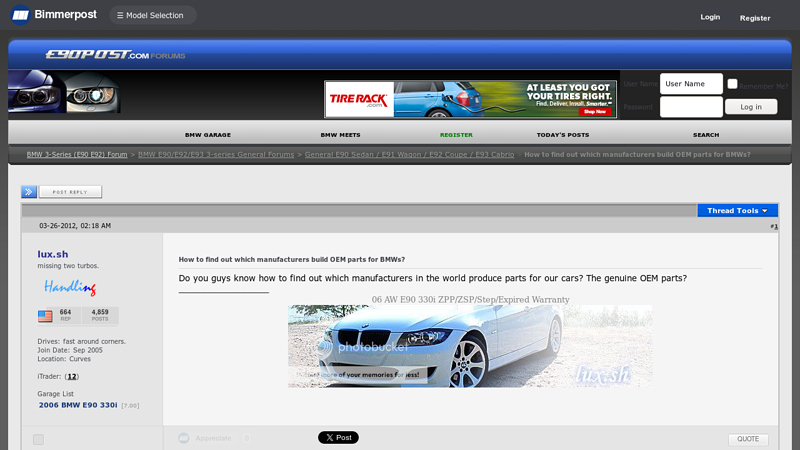This screenshot has width=800, height=450.
Task: Click the thread title in the breadcrumb
Action: coord(637,154)
